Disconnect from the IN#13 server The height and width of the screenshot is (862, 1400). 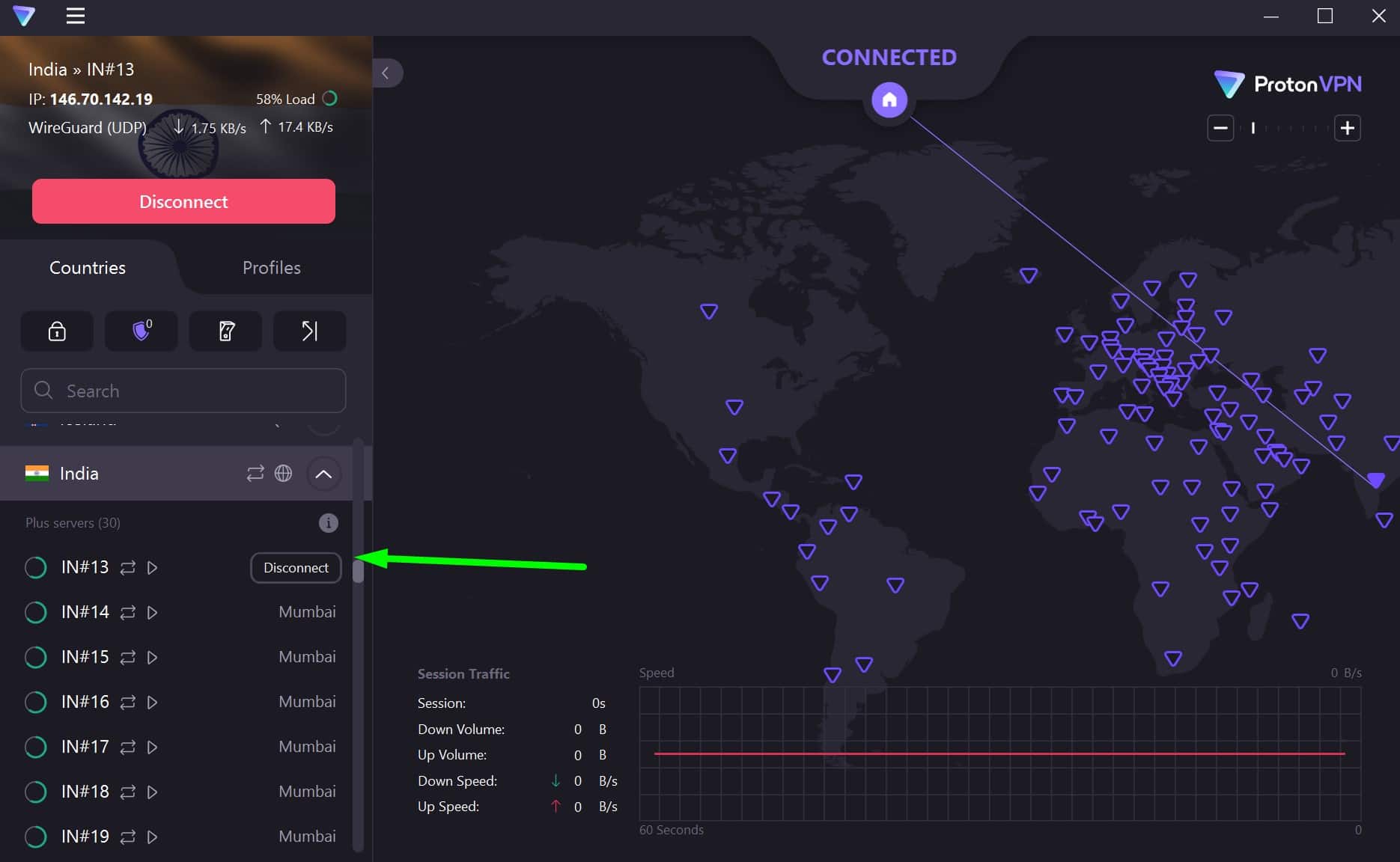pyautogui.click(x=296, y=568)
